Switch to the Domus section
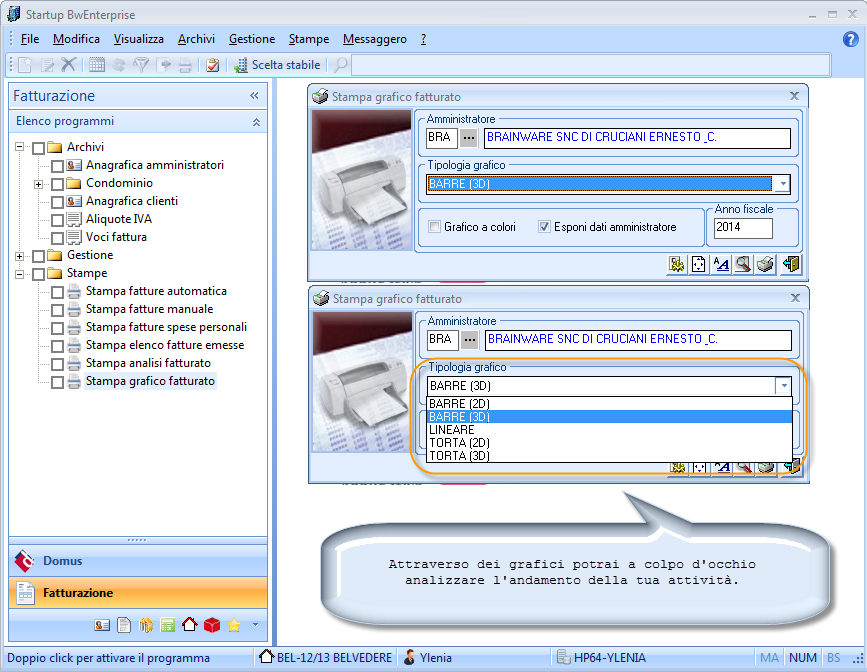The height and width of the screenshot is (672, 867). 63,561
